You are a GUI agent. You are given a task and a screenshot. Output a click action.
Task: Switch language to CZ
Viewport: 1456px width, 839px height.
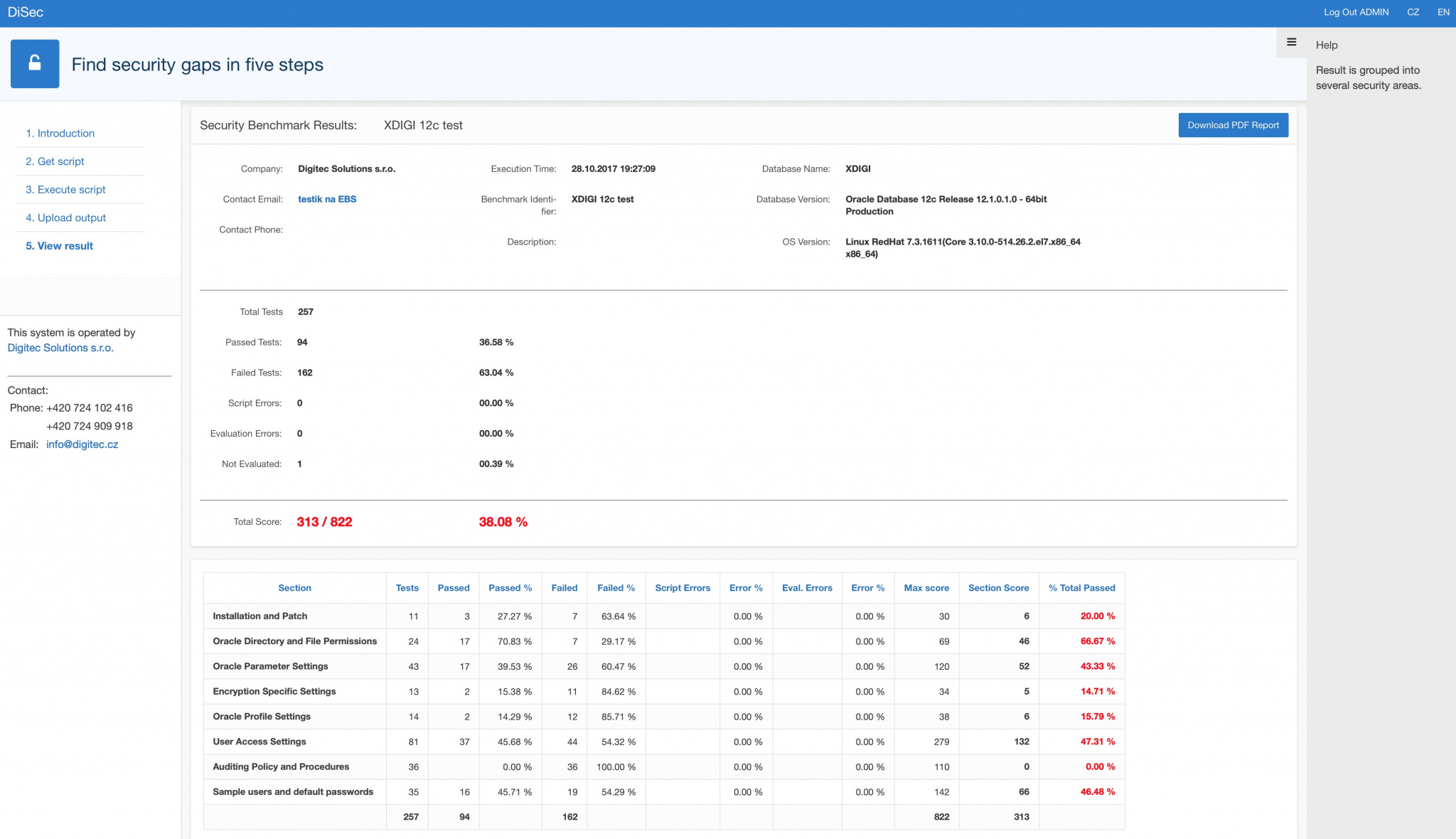pyautogui.click(x=1413, y=12)
